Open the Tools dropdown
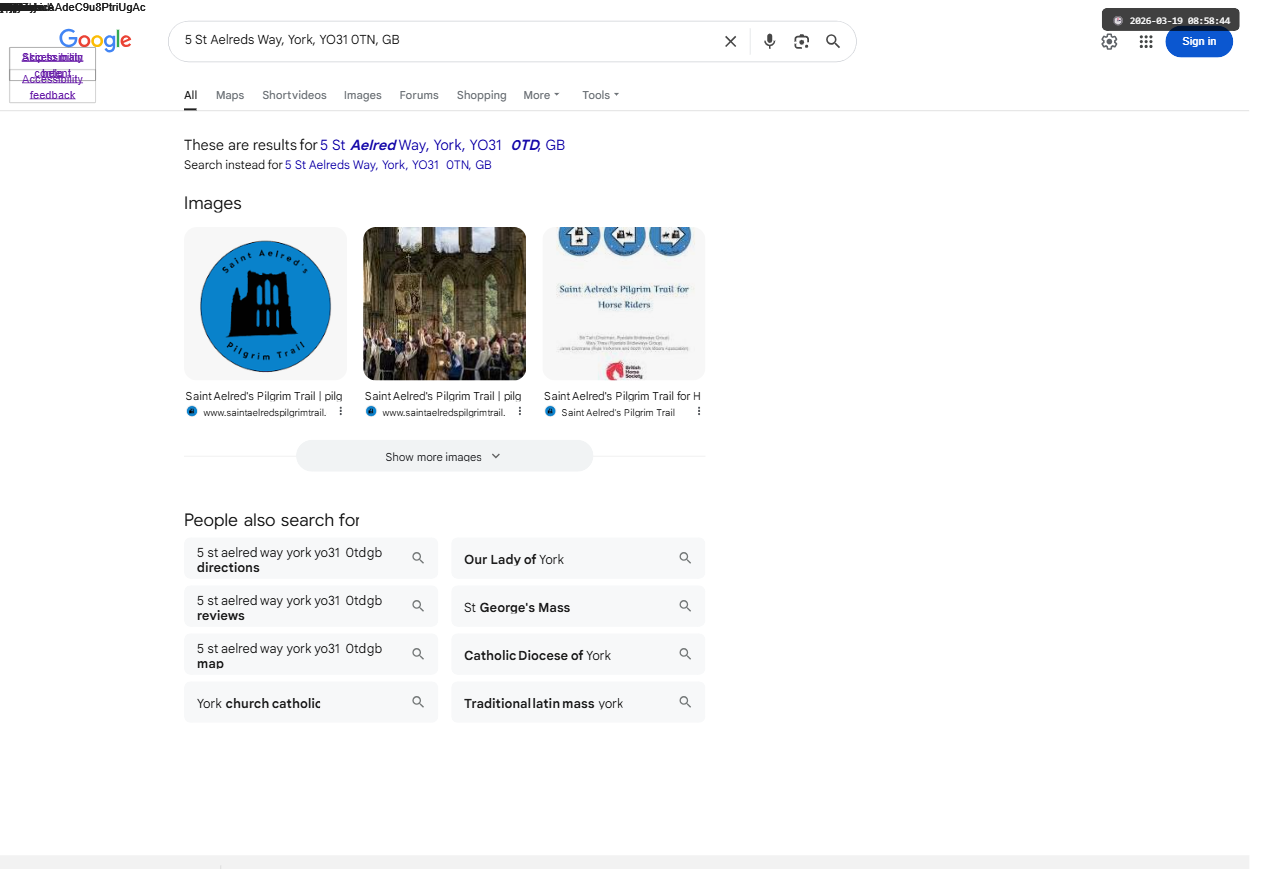Screen dimensions: 1264x869 pos(600,95)
